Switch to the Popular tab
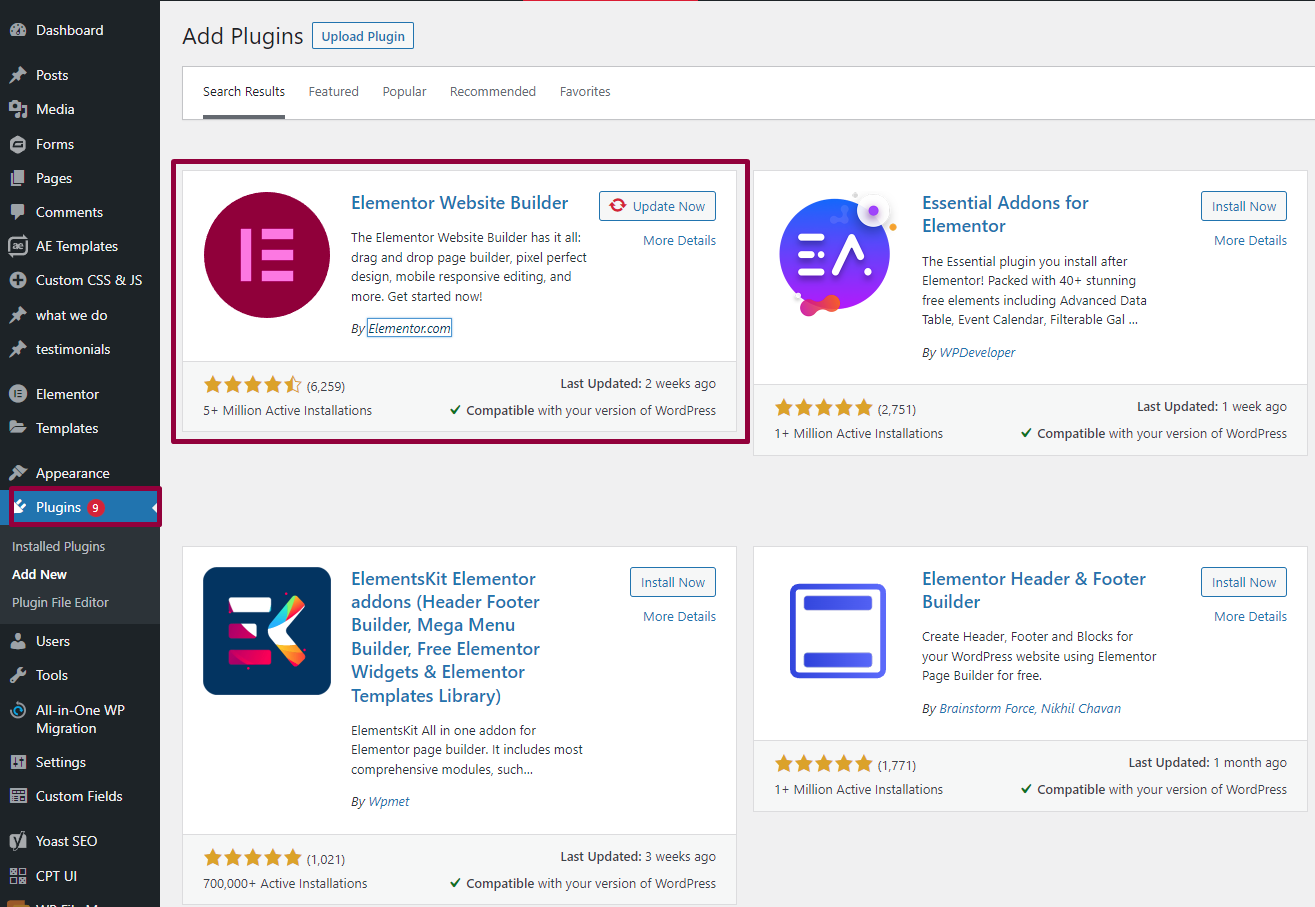 point(404,92)
